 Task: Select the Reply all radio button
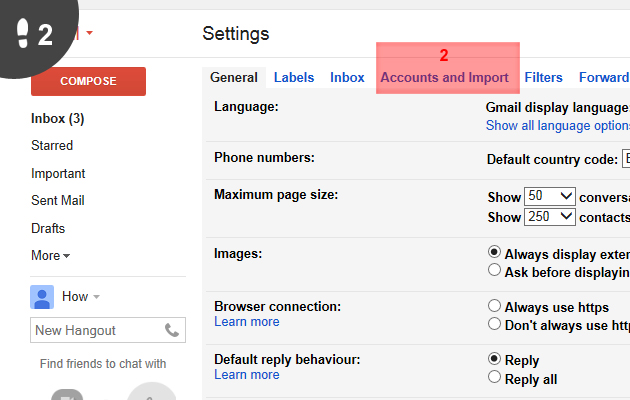point(494,377)
